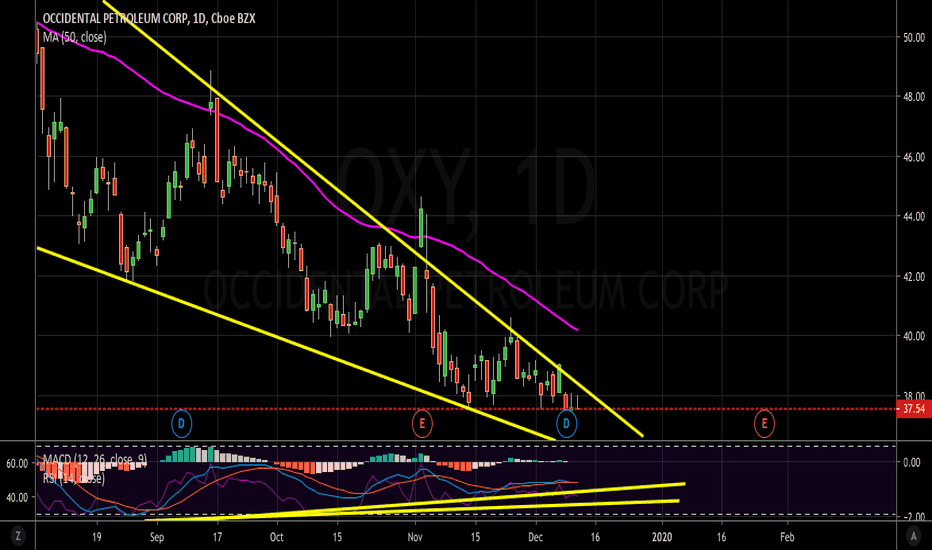
Task: Click the red earnings E marker near February
Action: tap(764, 423)
